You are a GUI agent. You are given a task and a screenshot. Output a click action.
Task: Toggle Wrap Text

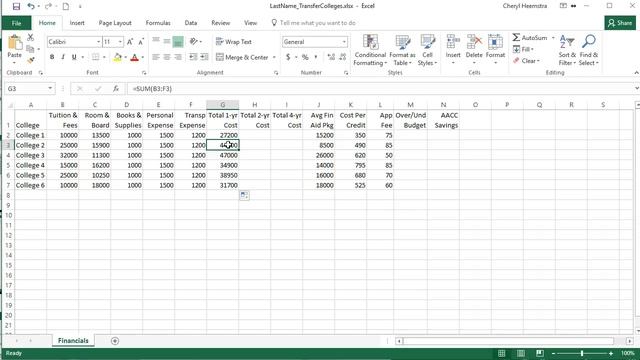234,42
